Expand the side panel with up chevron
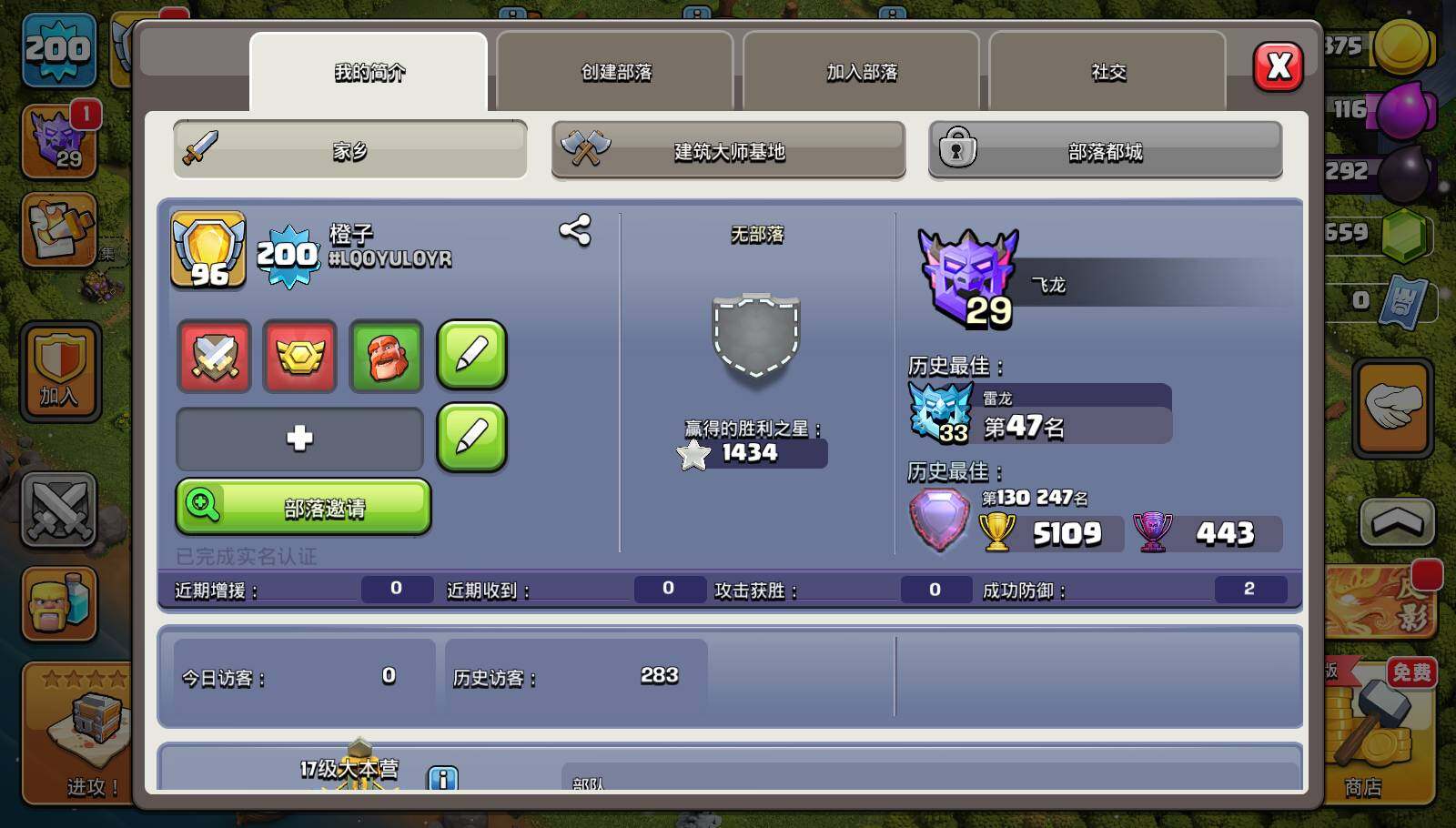Image resolution: width=1456 pixels, height=828 pixels. pyautogui.click(x=1397, y=521)
